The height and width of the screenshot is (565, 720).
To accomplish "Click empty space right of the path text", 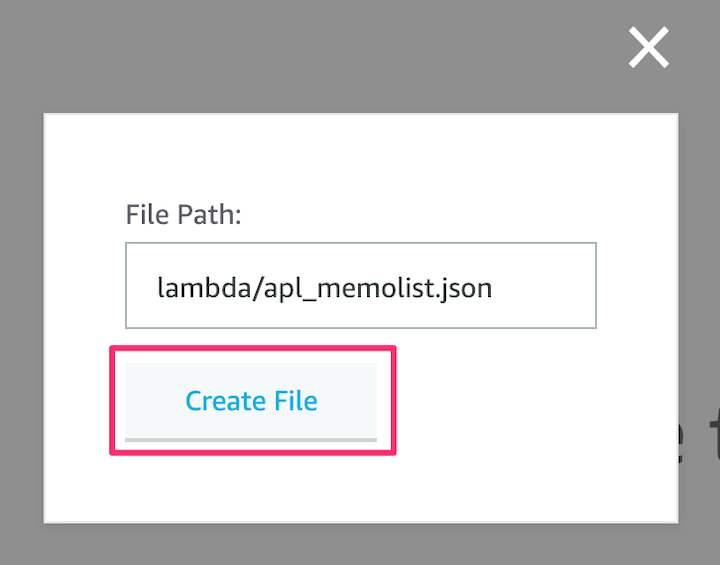I will pyautogui.click(x=544, y=286).
